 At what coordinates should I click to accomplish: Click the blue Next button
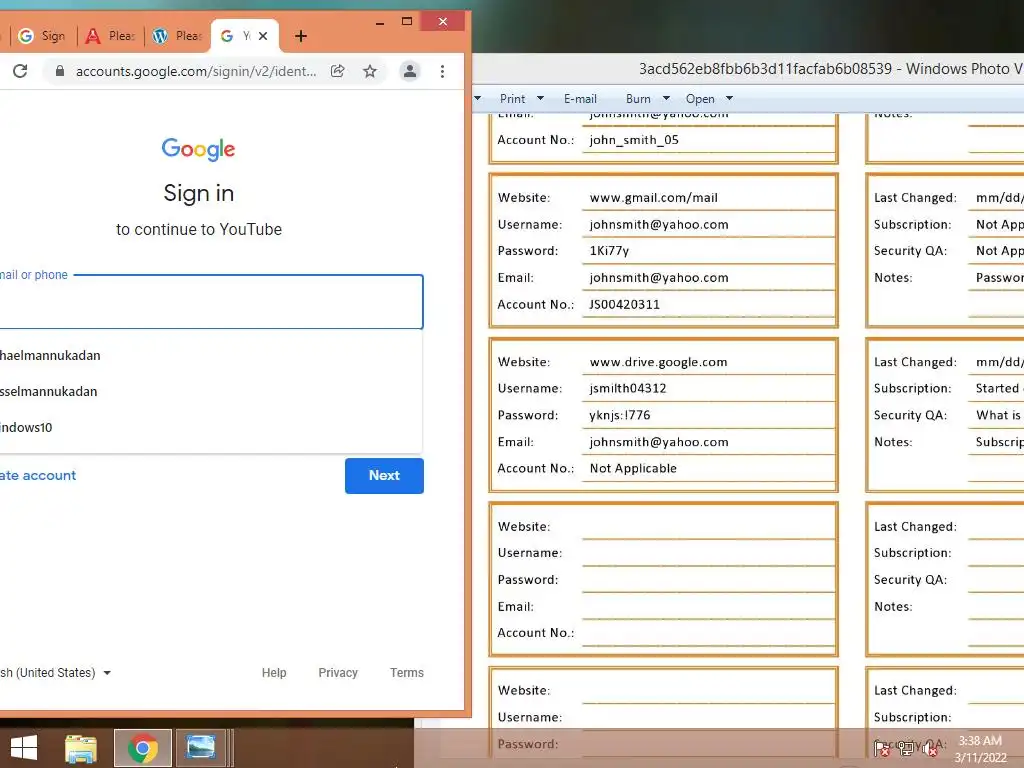point(384,475)
